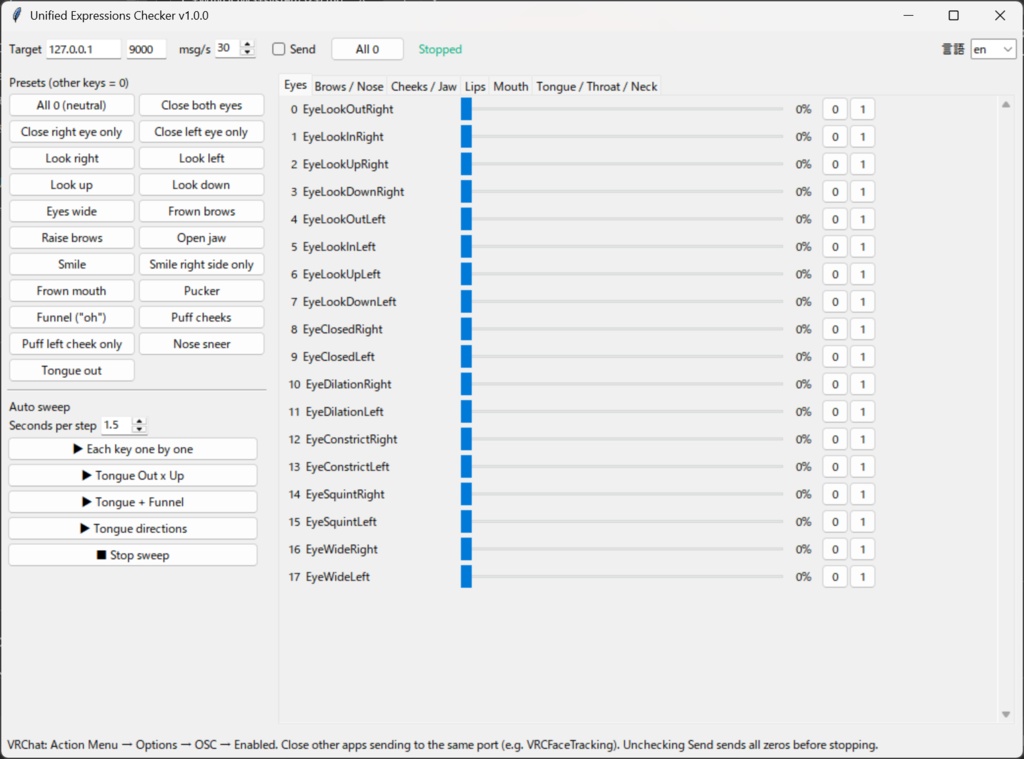Image resolution: width=1024 pixels, height=759 pixels.
Task: Start the Tongue Out x Up sweep
Action: coord(133,476)
